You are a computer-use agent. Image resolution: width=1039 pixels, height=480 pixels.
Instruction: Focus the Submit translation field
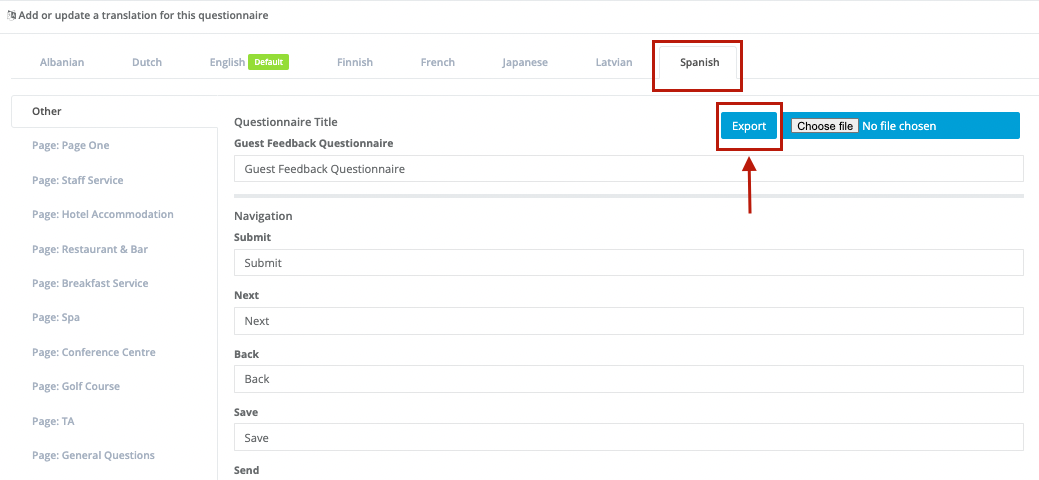coord(629,263)
